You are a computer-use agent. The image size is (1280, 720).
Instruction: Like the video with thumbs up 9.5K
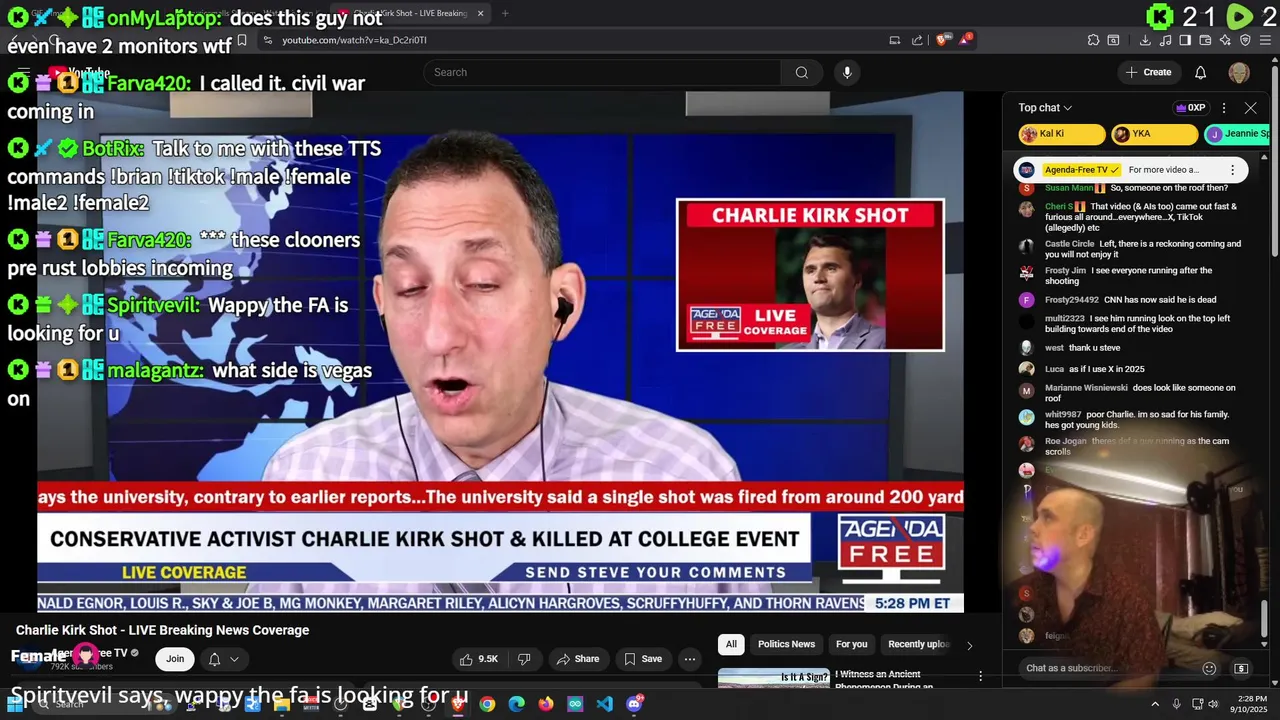click(x=478, y=659)
